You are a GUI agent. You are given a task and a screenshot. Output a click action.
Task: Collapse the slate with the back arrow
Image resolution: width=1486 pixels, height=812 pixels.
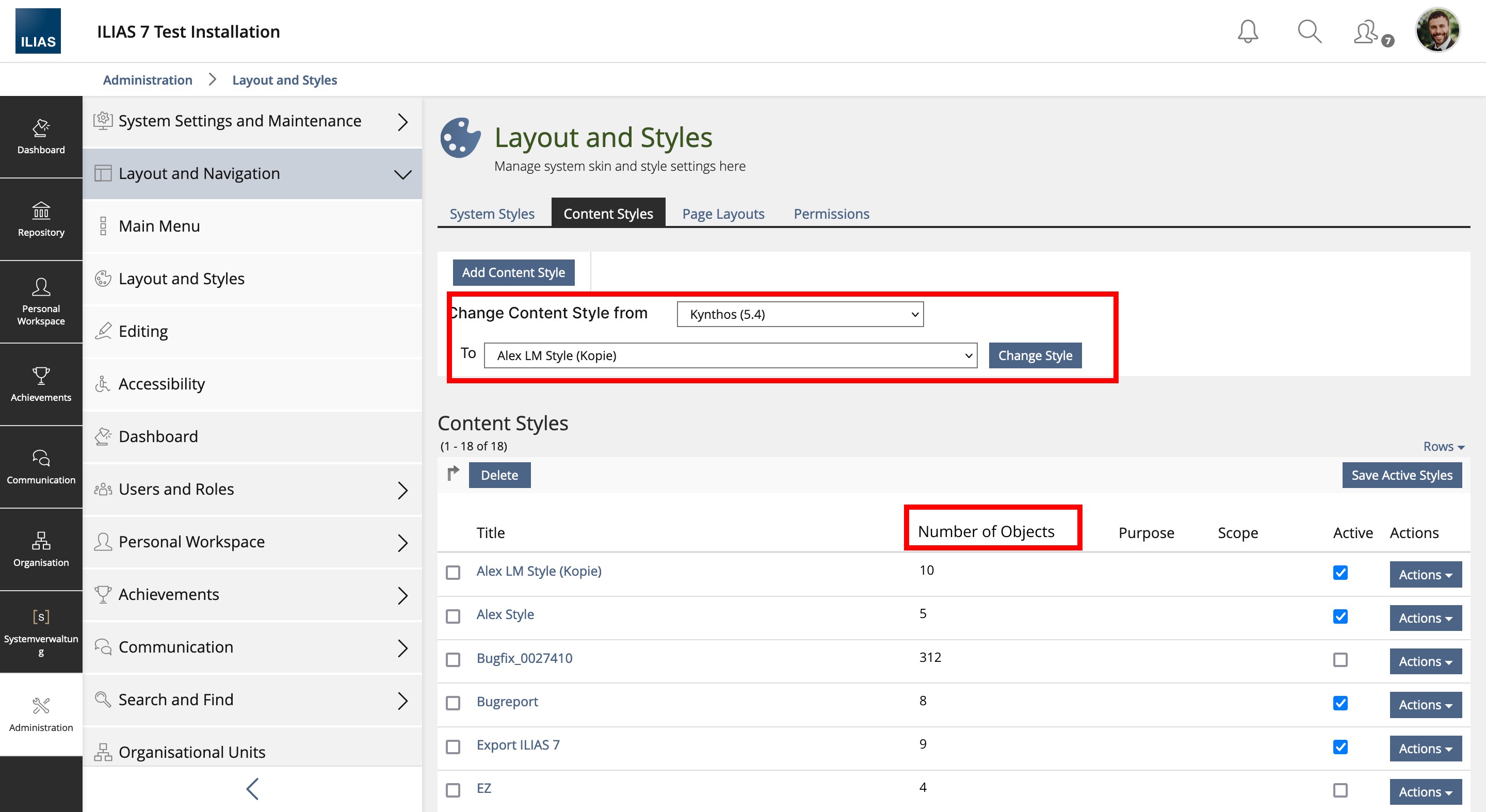252,789
